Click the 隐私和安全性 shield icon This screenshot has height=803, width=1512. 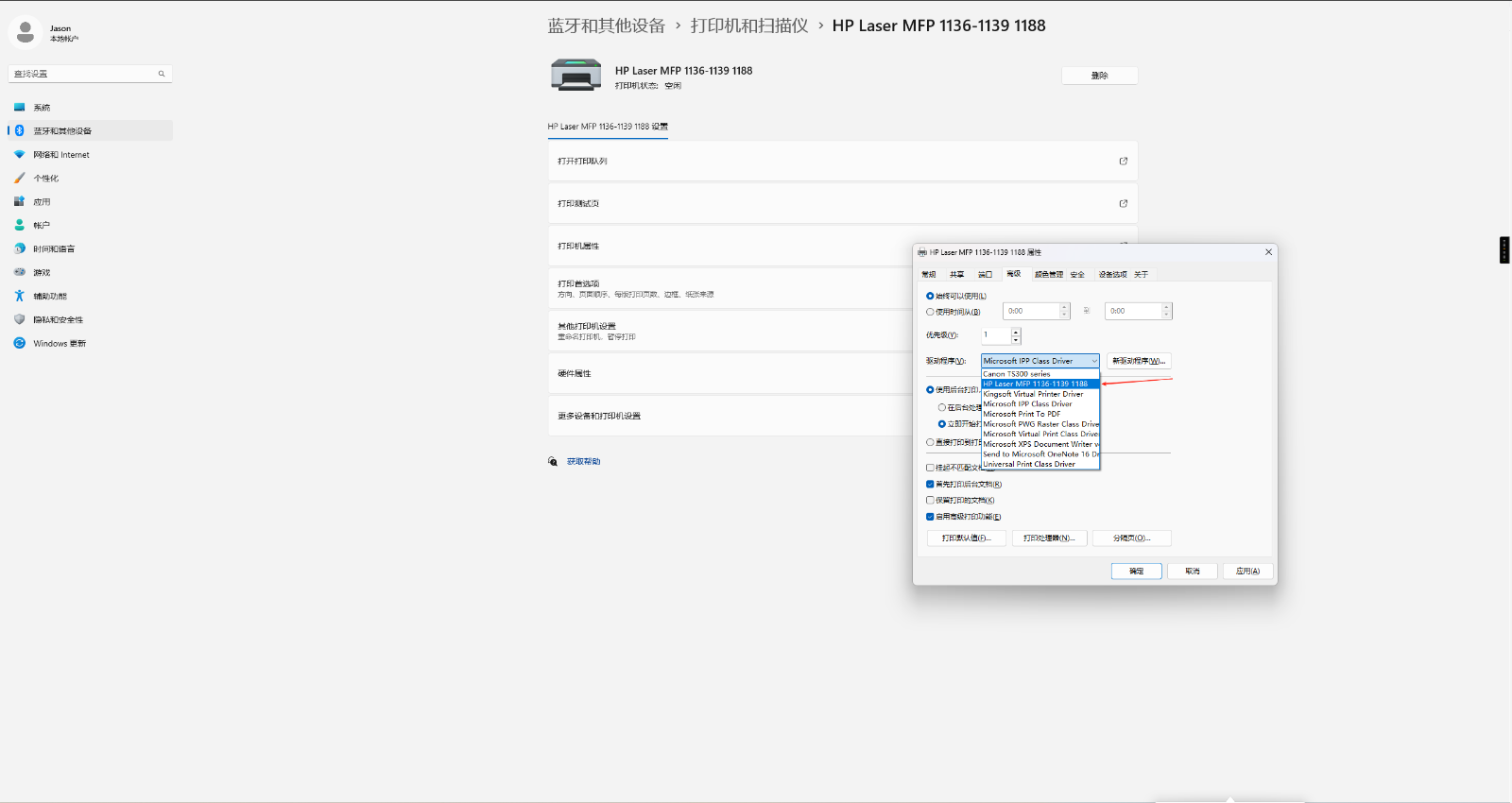(x=19, y=320)
